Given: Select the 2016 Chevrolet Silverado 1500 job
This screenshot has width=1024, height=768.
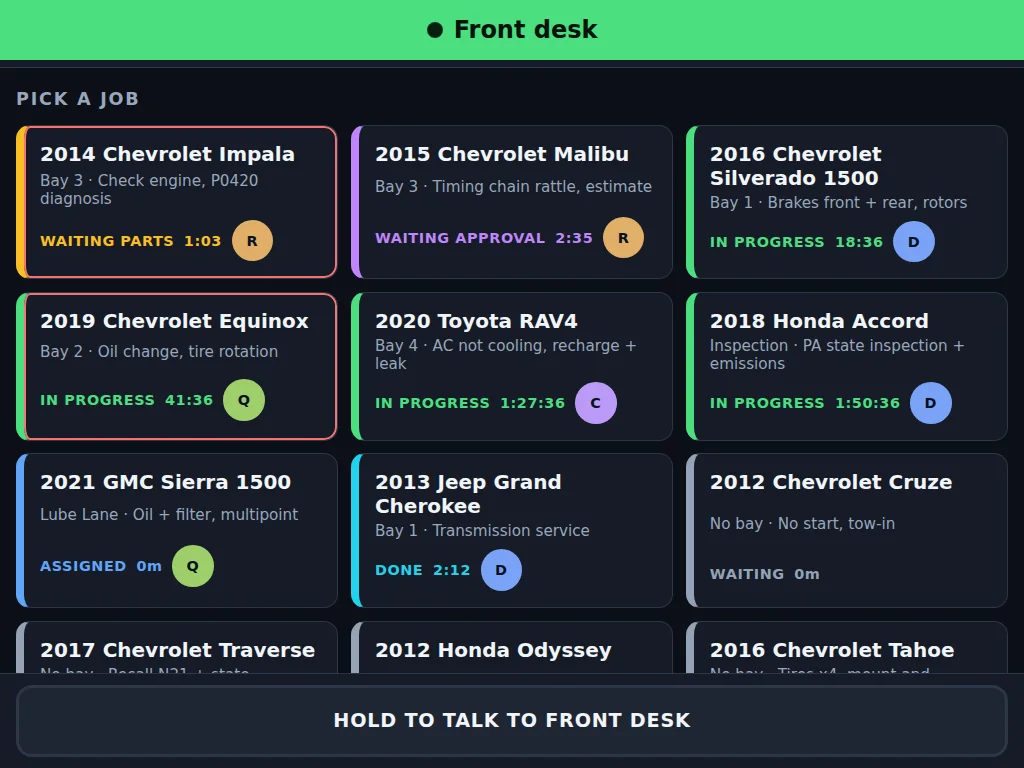Looking at the screenshot, I should pos(847,202).
